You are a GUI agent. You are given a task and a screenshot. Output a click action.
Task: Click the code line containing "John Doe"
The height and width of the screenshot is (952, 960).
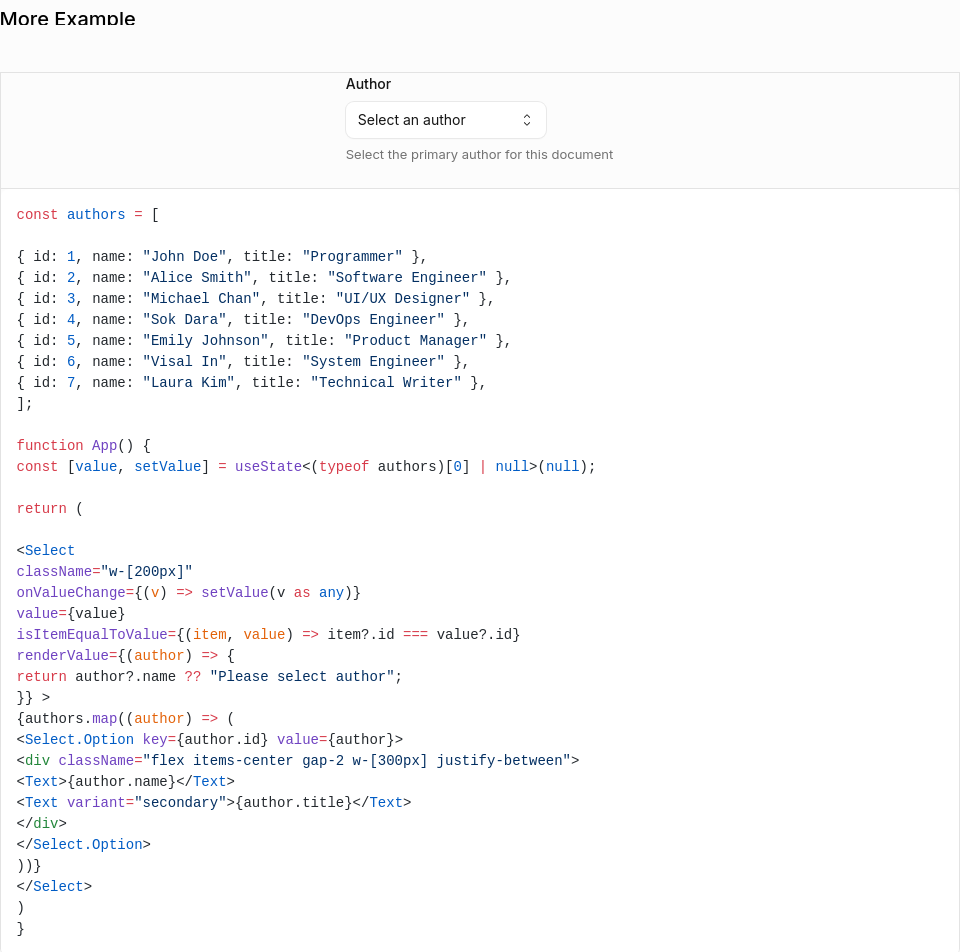pos(221,257)
